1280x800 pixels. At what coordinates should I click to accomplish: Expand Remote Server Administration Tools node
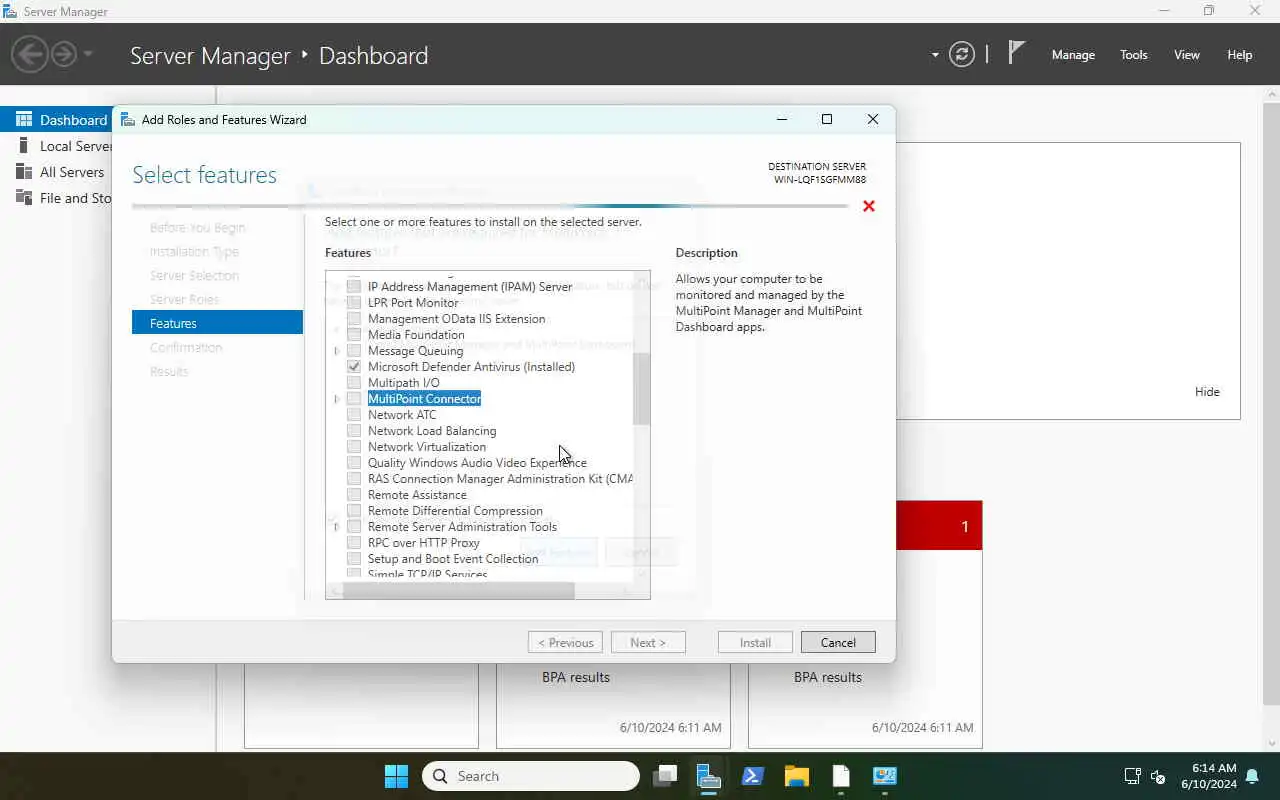coord(337,527)
